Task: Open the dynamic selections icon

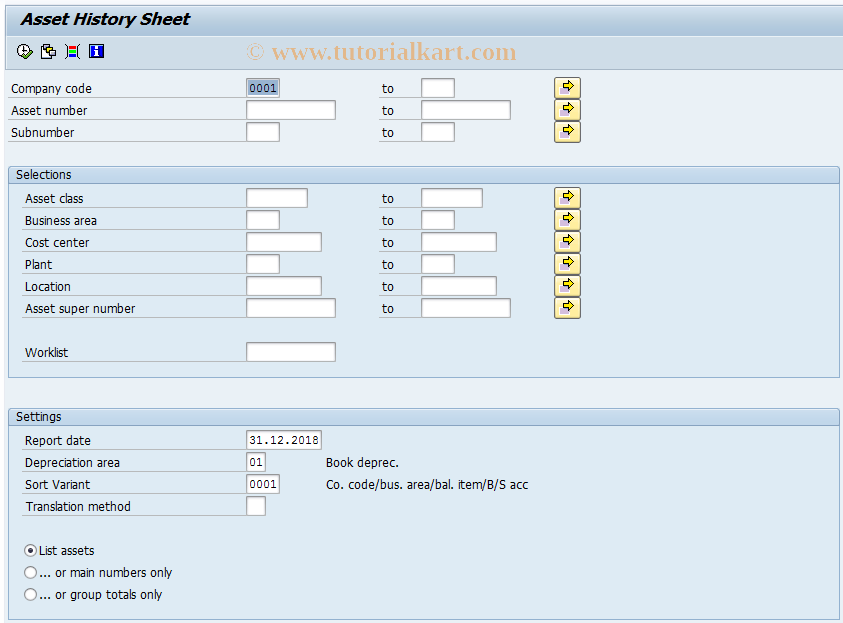Action: point(73,52)
